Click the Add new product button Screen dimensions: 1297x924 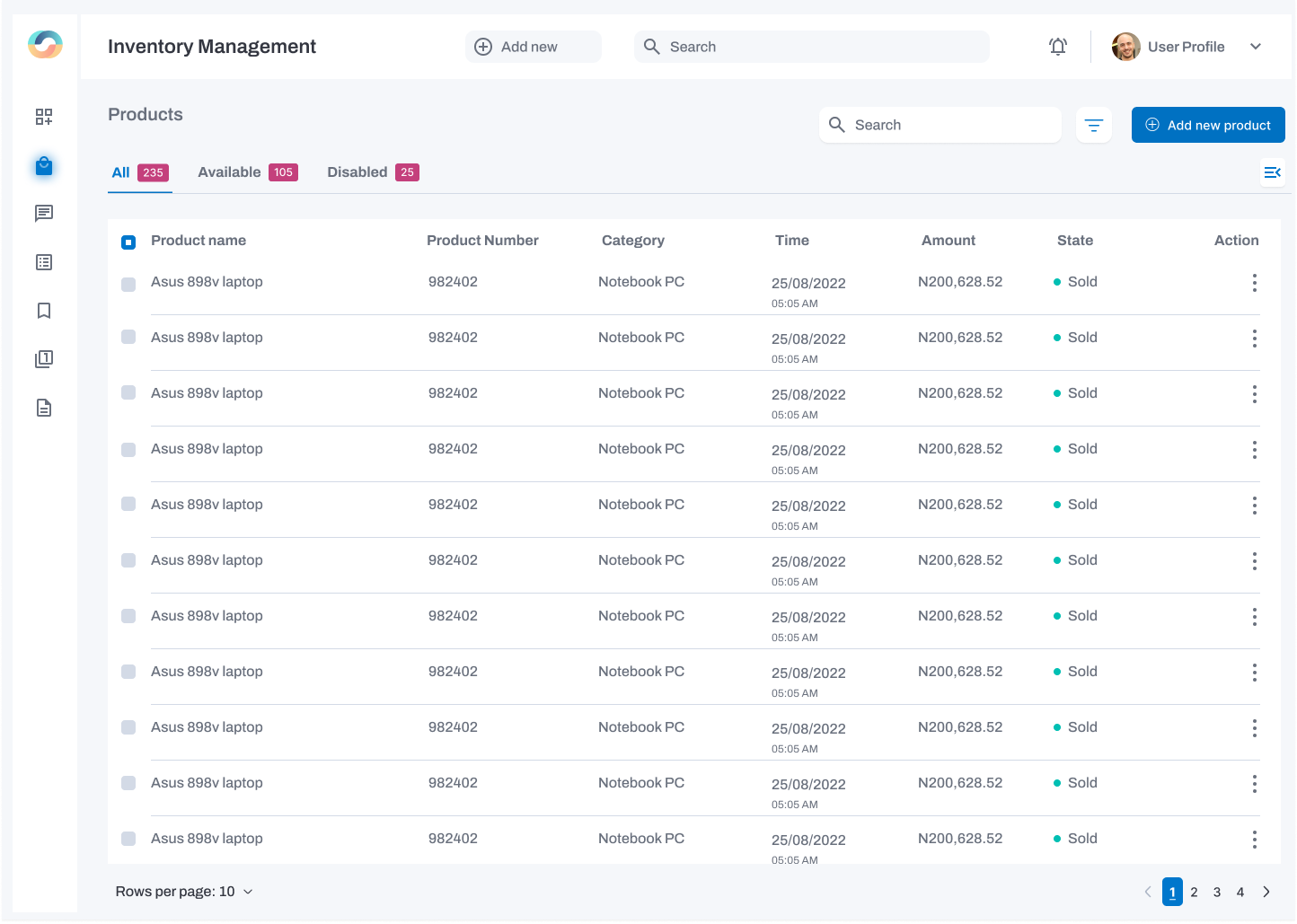(1207, 125)
